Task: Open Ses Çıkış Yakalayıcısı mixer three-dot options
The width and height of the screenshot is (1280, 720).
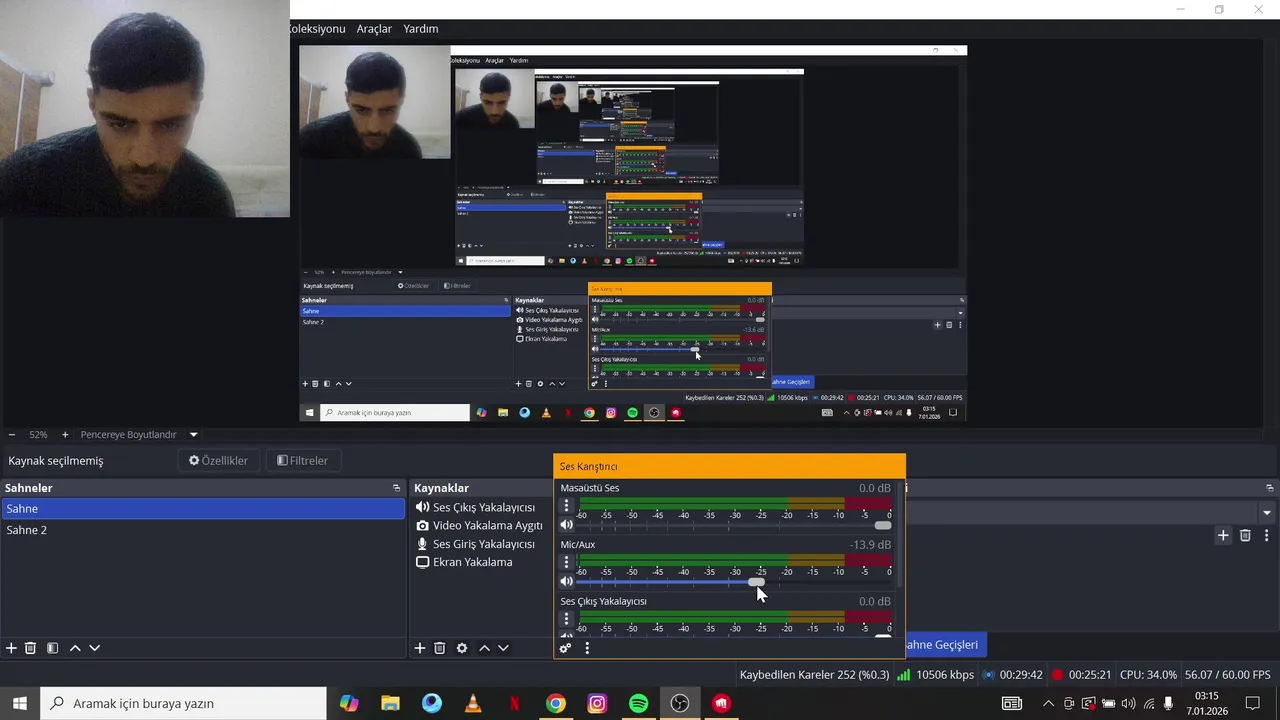Action: [566, 619]
